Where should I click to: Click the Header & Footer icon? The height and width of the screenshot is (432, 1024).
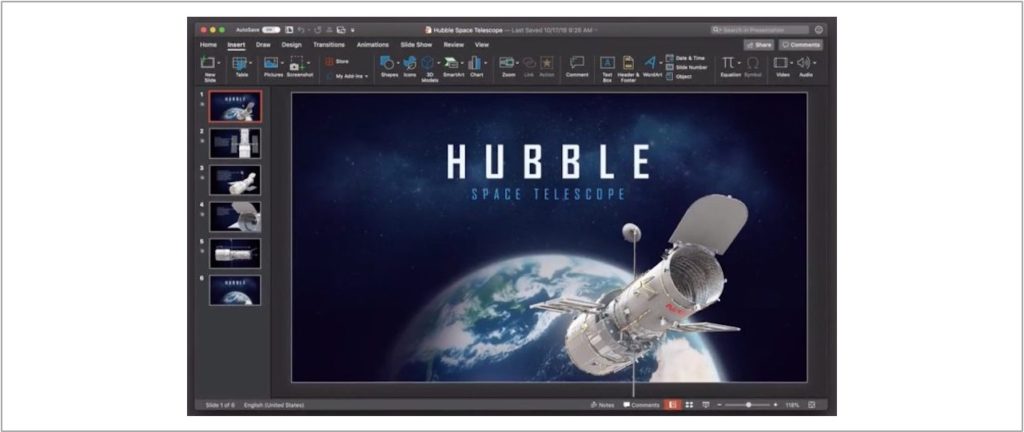[x=627, y=65]
